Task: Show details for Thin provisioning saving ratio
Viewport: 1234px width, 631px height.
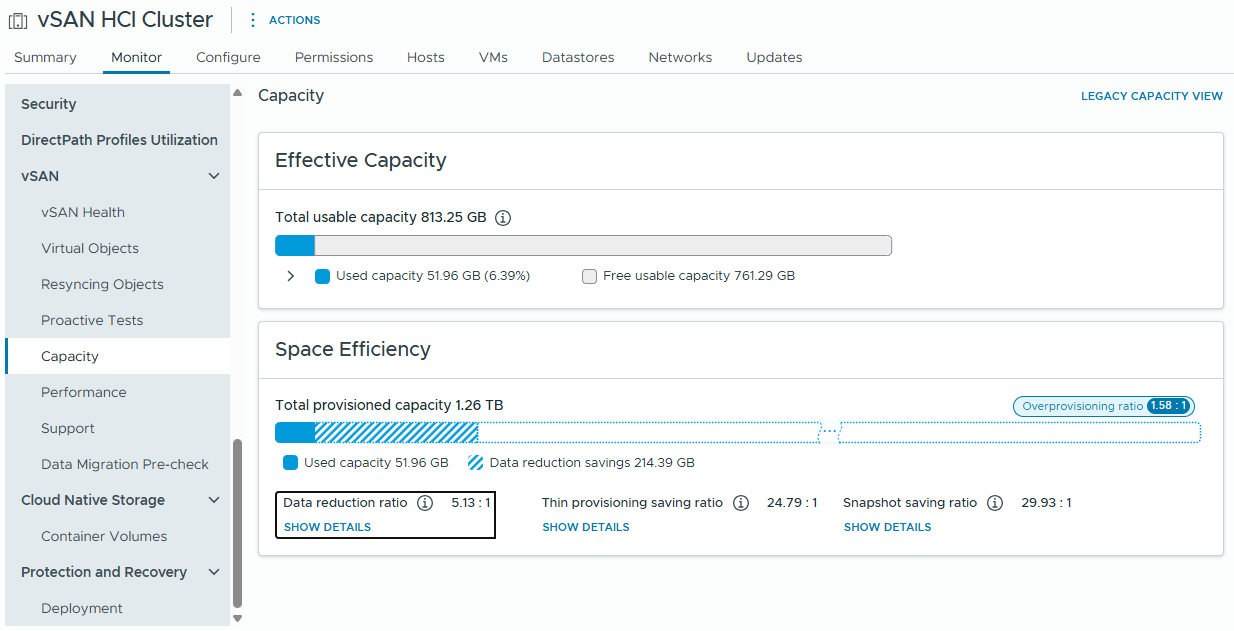Action: click(586, 527)
